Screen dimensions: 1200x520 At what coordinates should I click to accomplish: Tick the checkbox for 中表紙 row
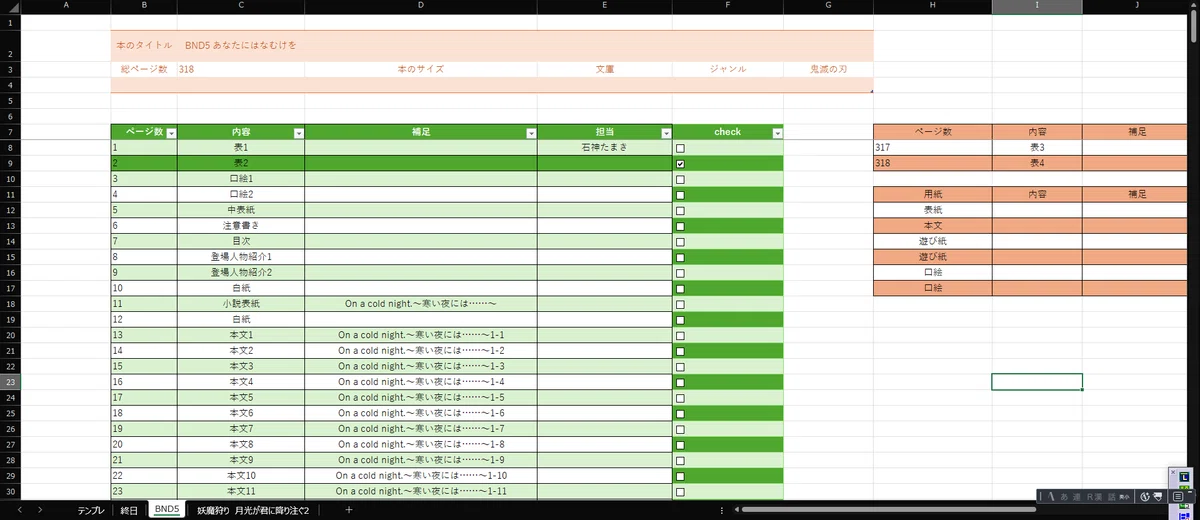pos(681,210)
